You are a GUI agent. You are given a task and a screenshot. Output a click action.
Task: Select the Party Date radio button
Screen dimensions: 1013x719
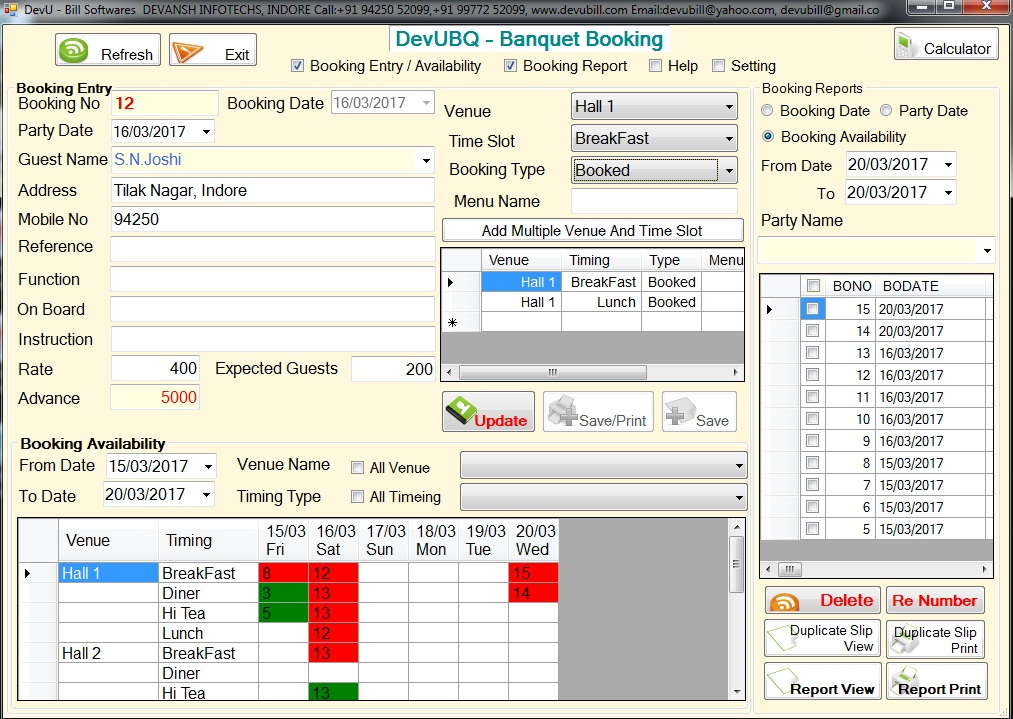point(886,111)
